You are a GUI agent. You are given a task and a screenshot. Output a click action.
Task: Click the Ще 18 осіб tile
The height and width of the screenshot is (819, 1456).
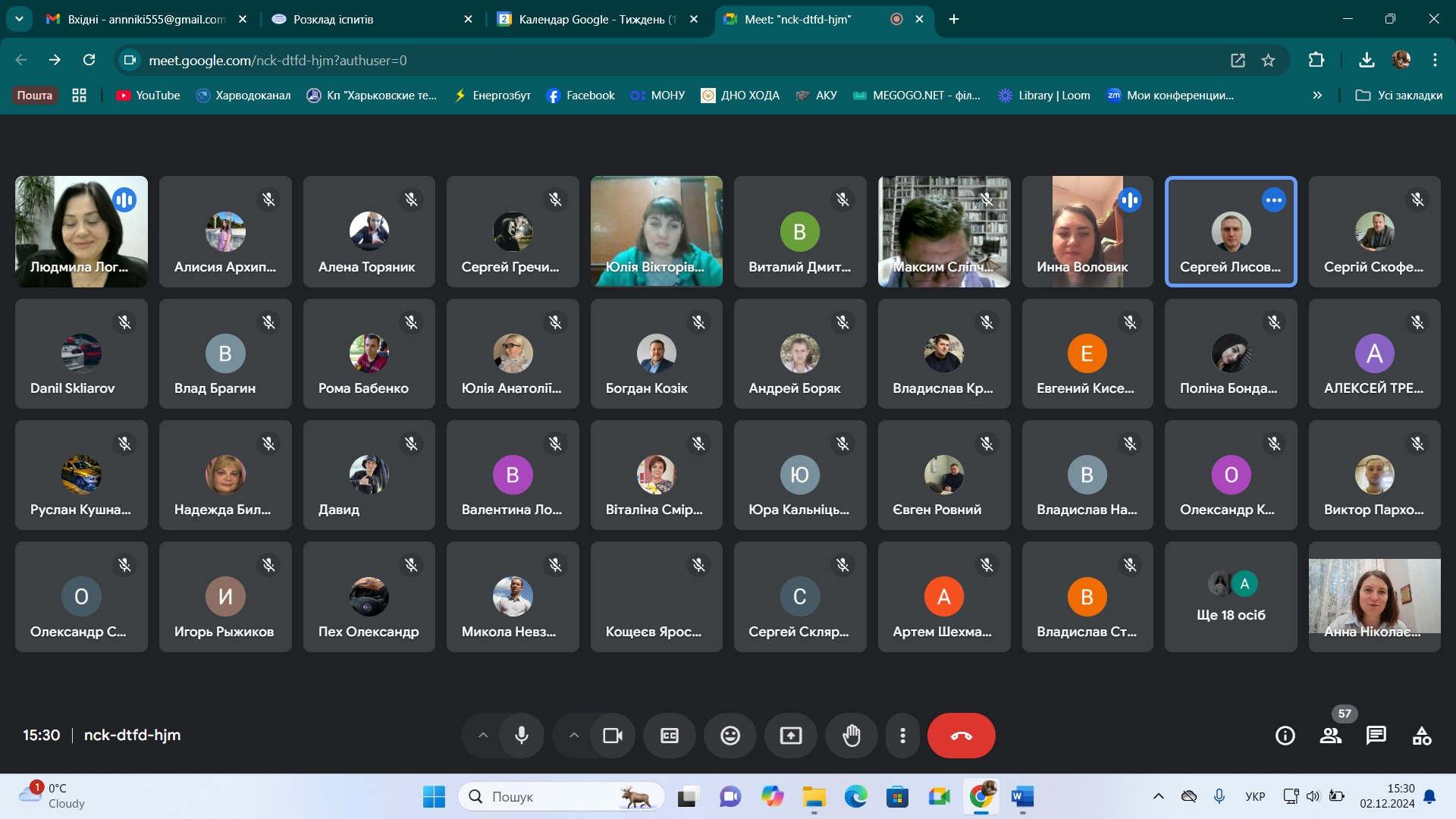point(1231,597)
